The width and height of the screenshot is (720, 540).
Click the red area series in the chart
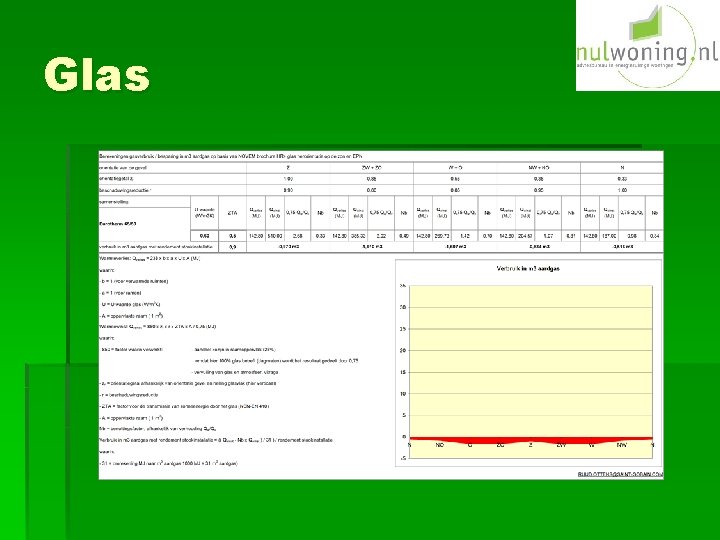530,440
